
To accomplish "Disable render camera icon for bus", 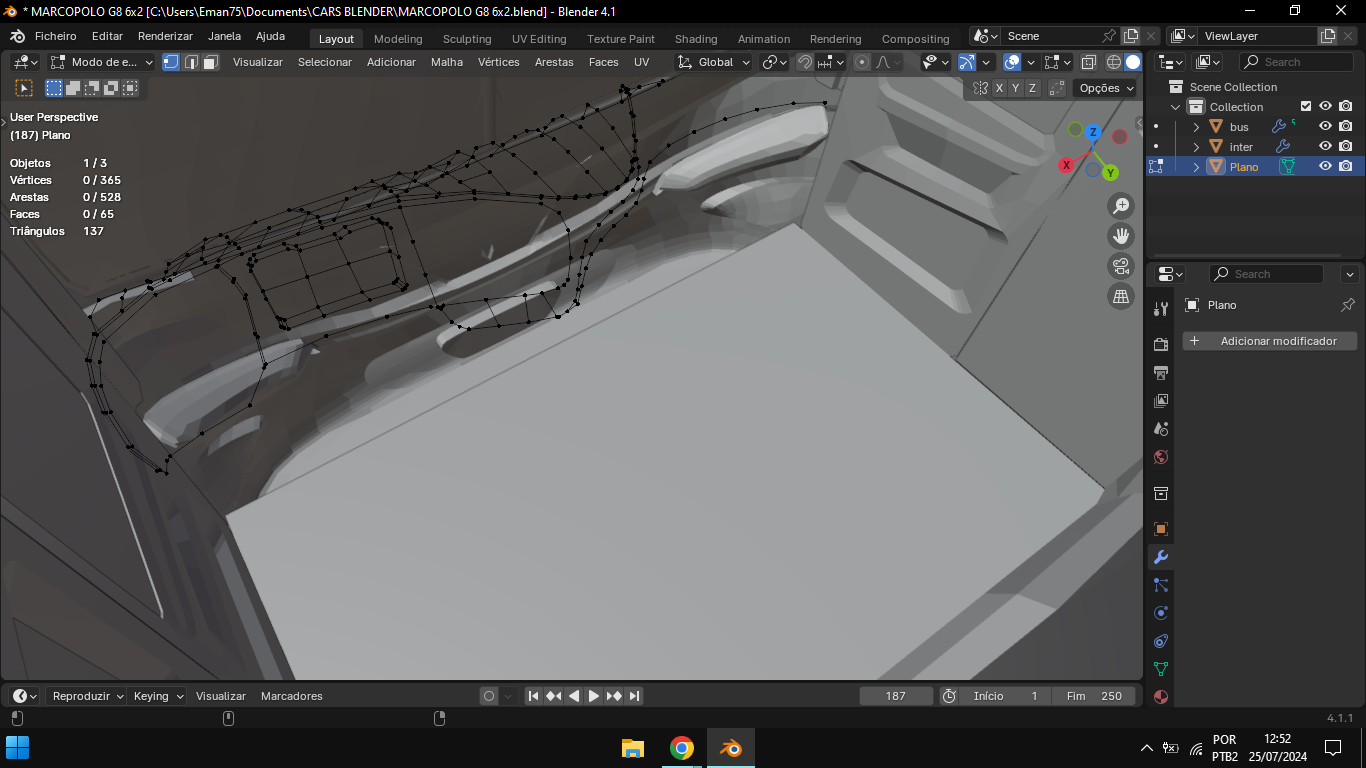I will click(x=1346, y=127).
